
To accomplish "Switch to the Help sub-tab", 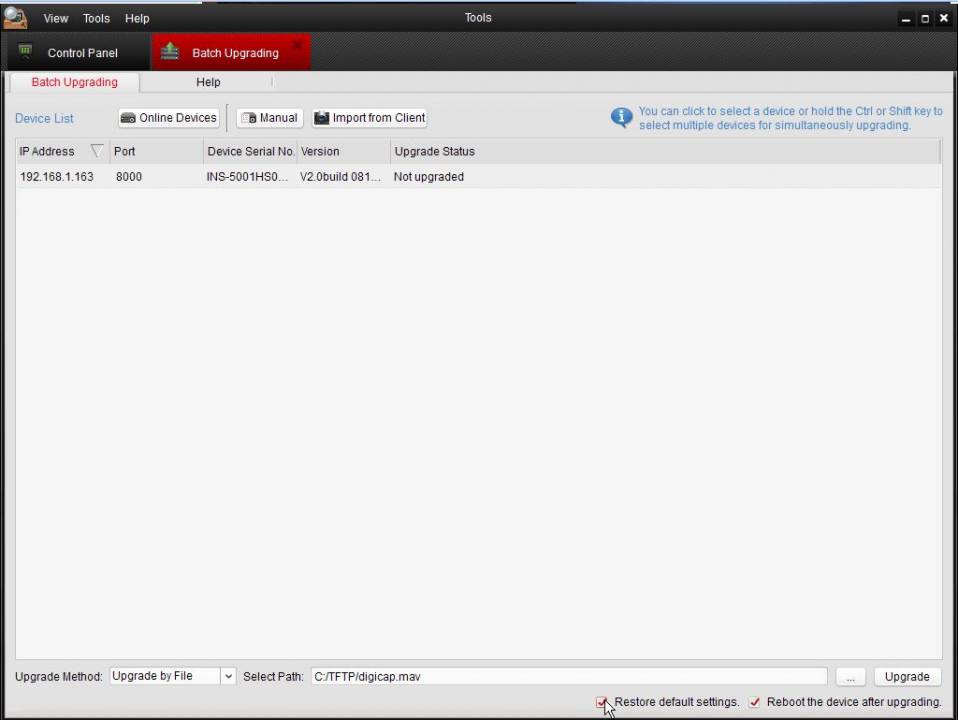I will tap(208, 82).
